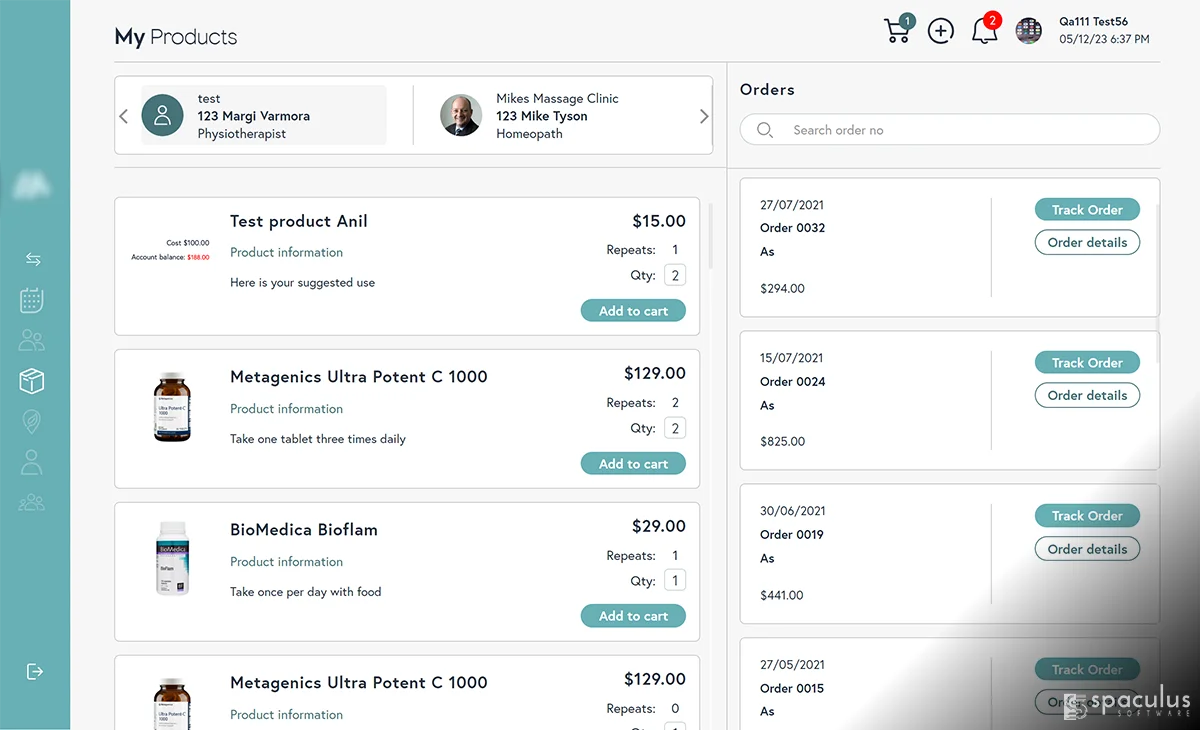Track Order 0032
The width and height of the screenshot is (1200, 730).
tap(1087, 210)
